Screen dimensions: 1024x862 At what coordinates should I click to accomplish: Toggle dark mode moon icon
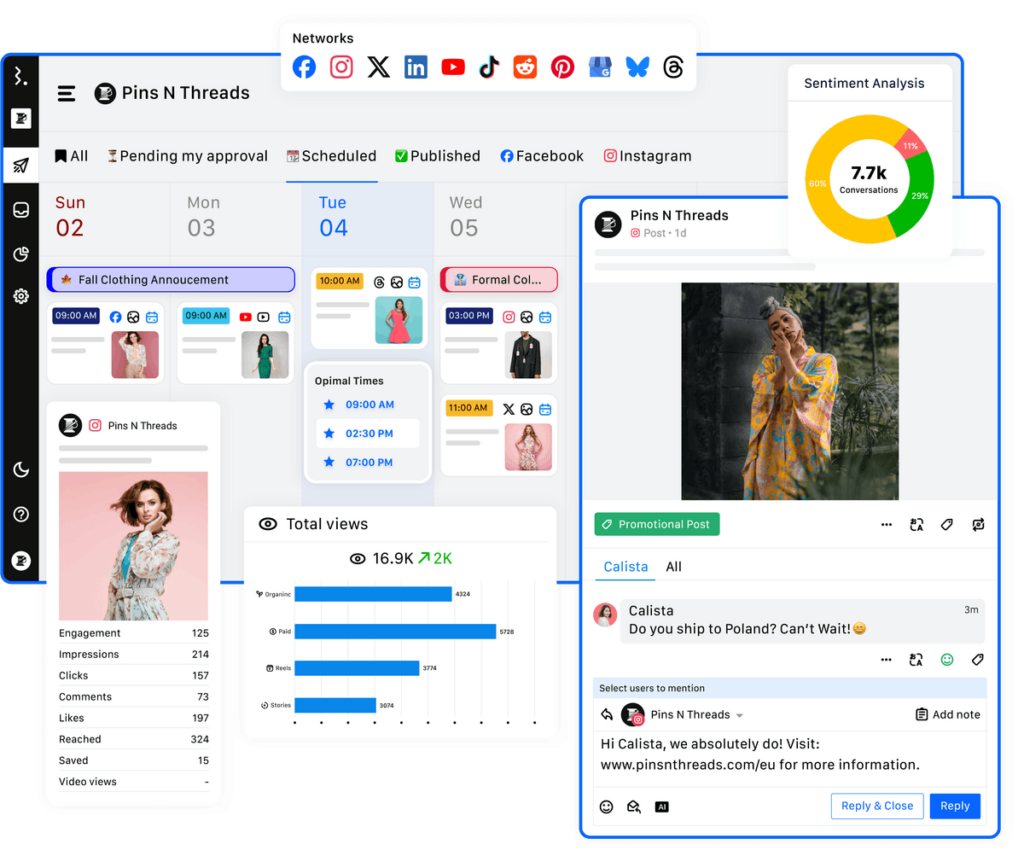pos(20,470)
